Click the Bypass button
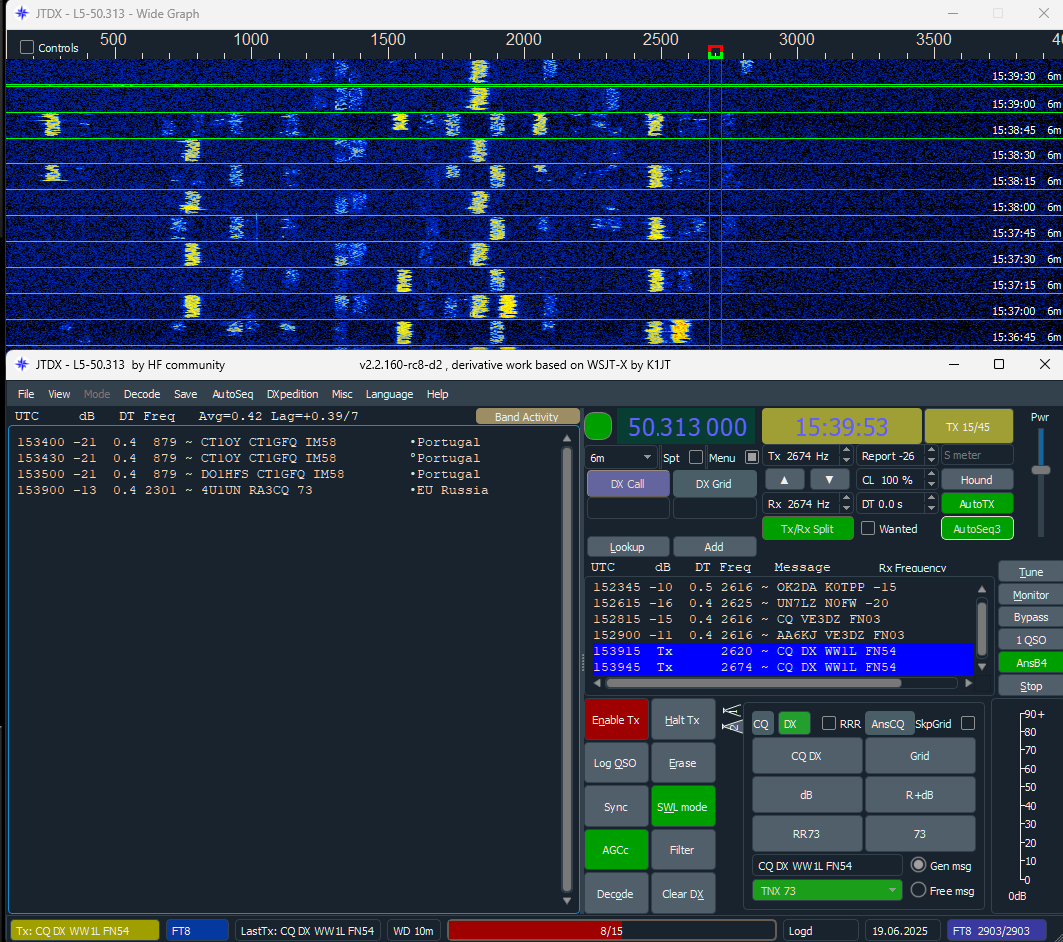The image size is (1063, 942). click(1030, 617)
